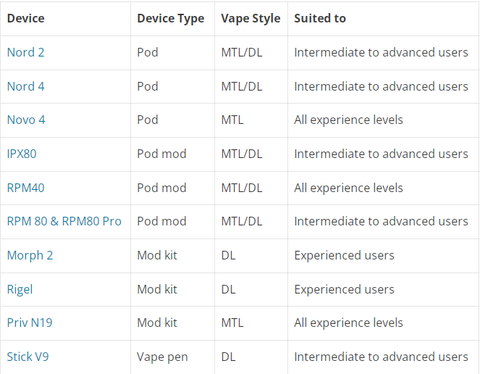Viewport: 480px width, 374px height.
Task: Select the MTL cell in Novo 4 row
Action: tap(232, 120)
